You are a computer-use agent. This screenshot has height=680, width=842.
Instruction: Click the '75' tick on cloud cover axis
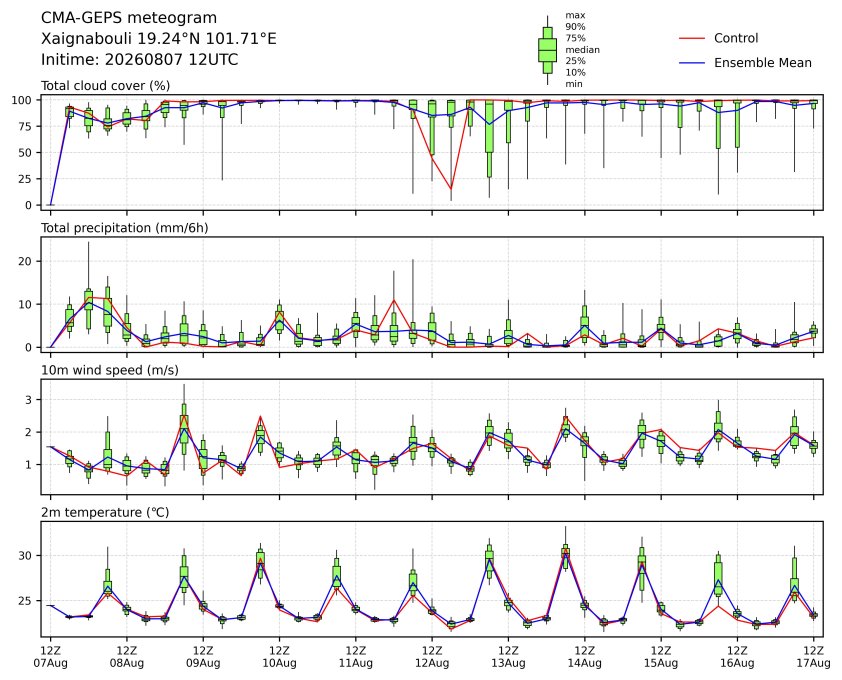click(x=26, y=127)
